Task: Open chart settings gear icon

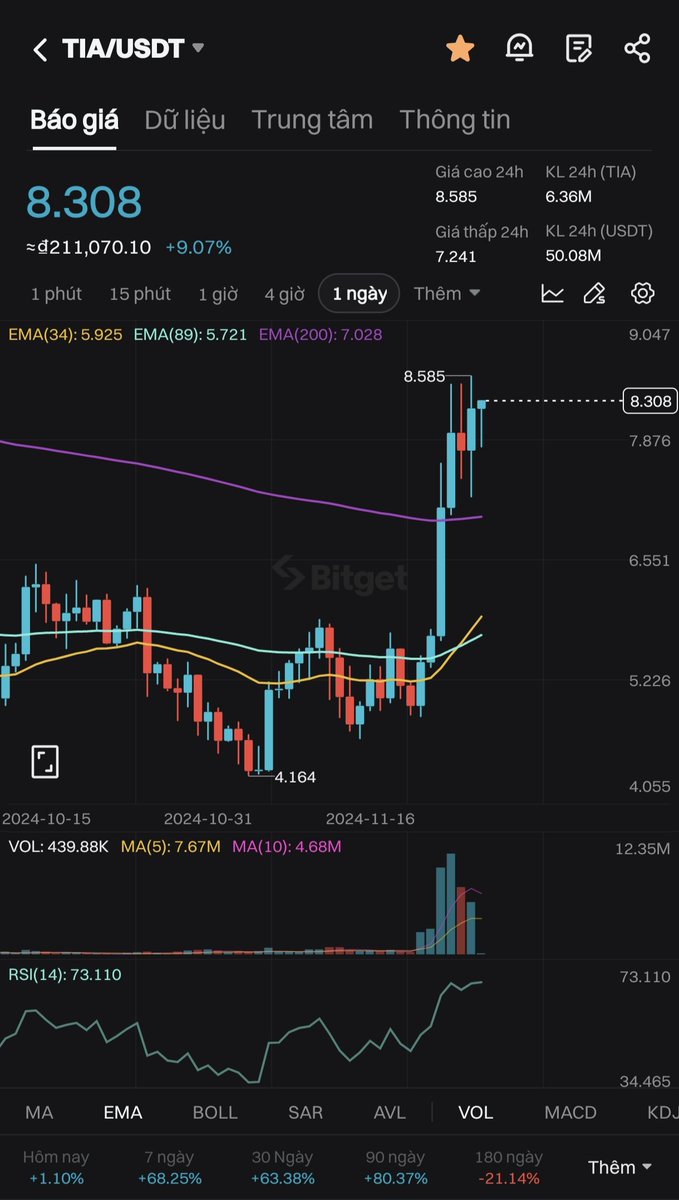Action: 643,293
